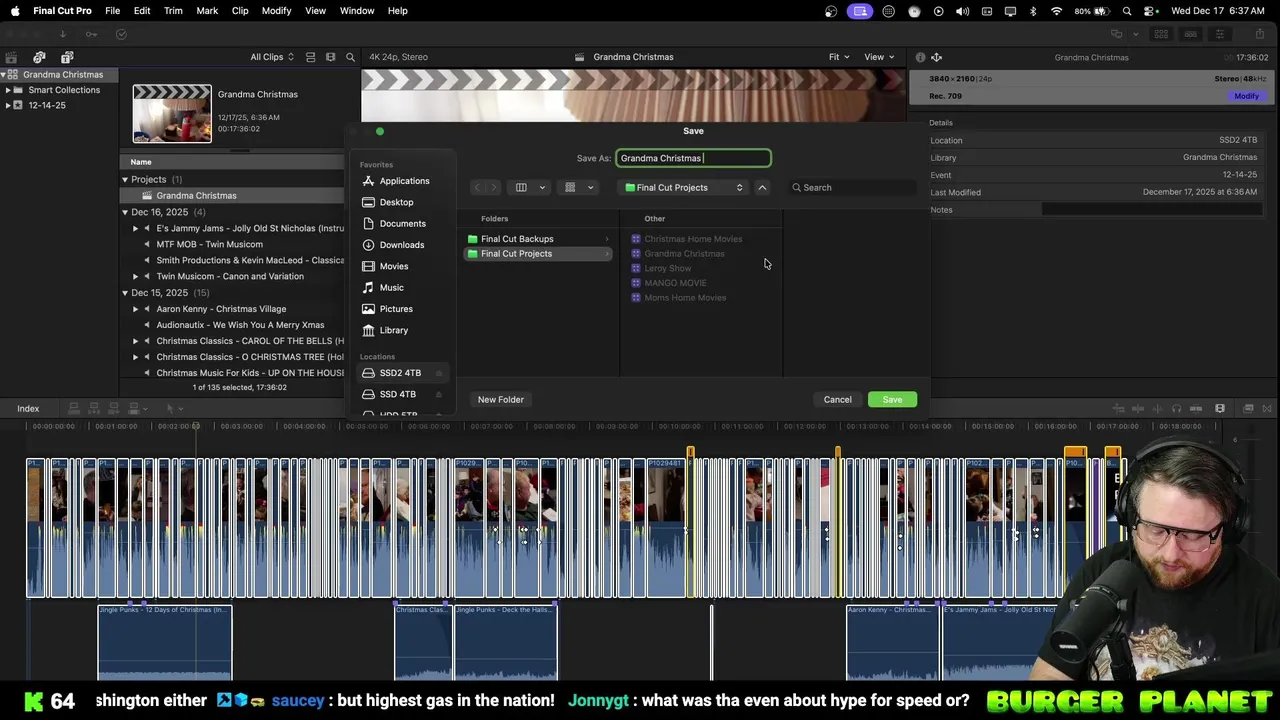This screenshot has width=1280, height=720.
Task: Open Final Cut Projects location popup
Action: coord(684,188)
